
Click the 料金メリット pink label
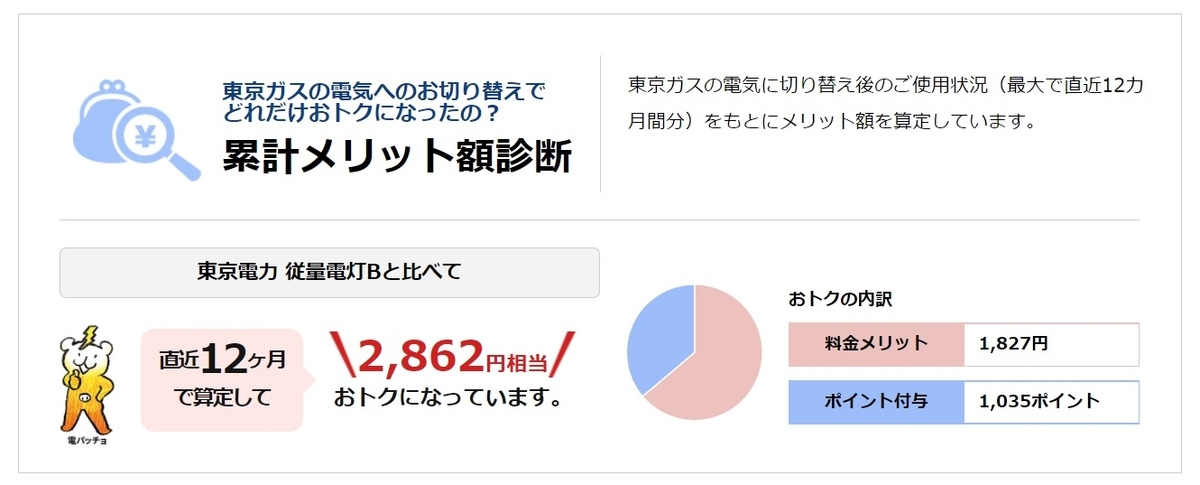[x=876, y=344]
